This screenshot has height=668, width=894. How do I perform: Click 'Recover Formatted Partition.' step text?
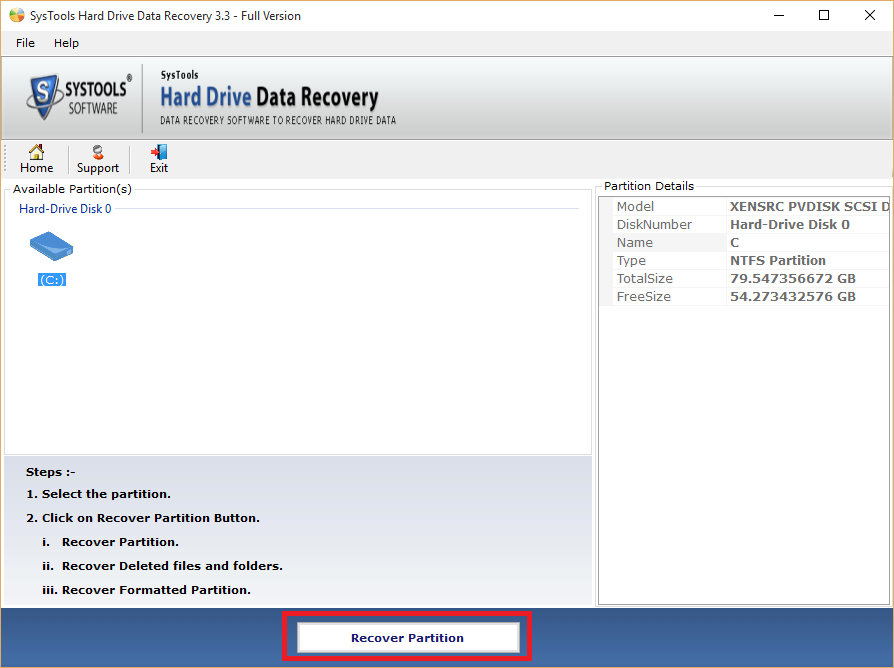(156, 590)
